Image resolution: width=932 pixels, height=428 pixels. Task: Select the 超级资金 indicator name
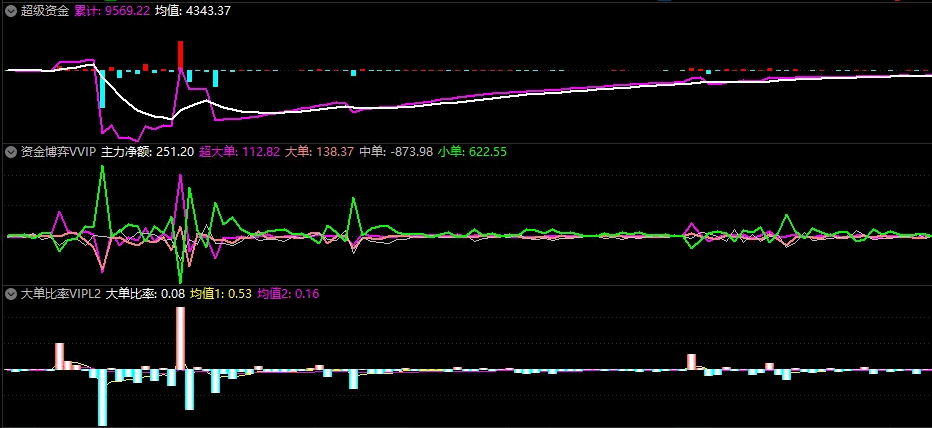pyautogui.click(x=45, y=11)
